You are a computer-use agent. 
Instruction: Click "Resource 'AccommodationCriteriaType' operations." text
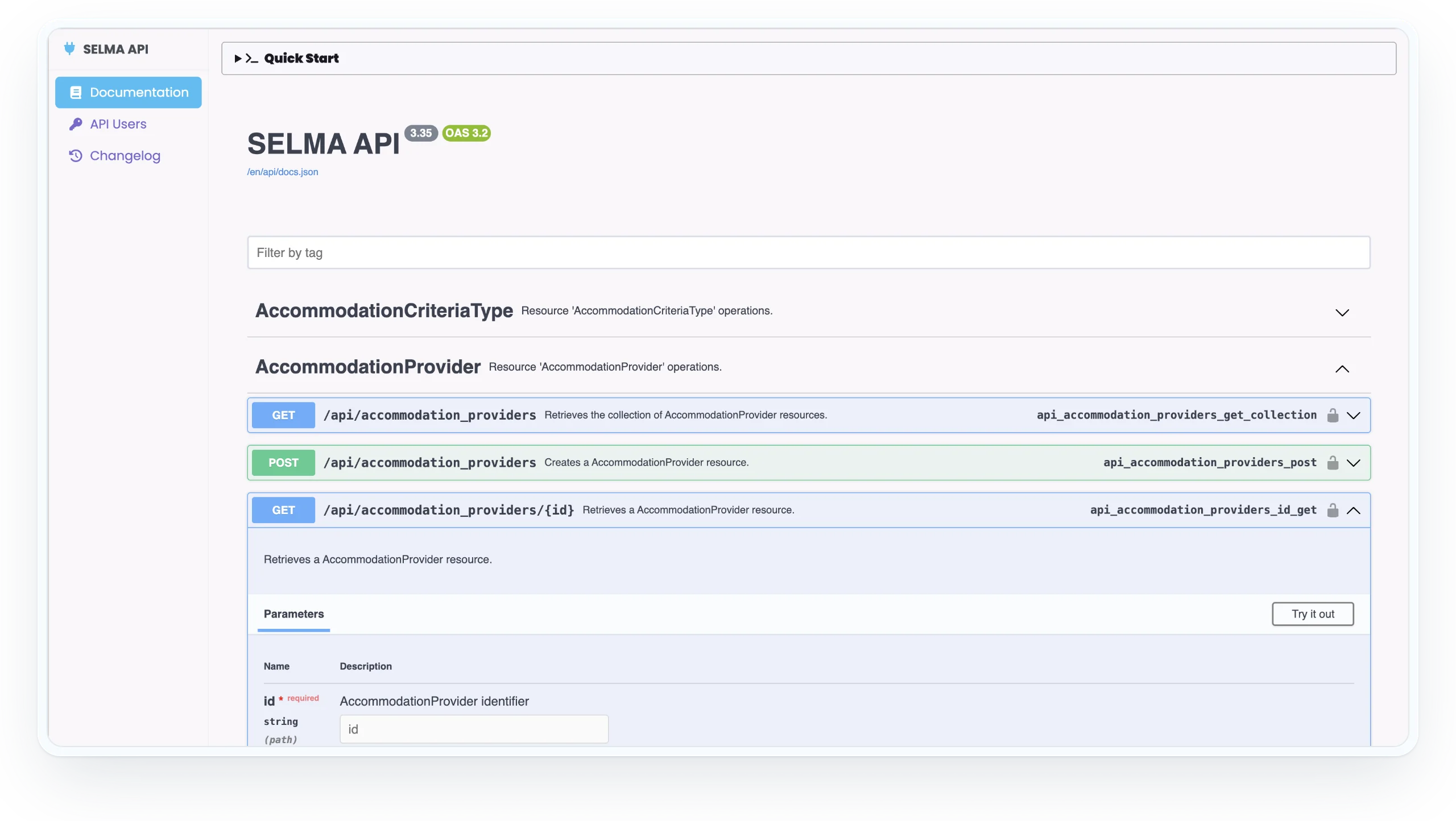[x=647, y=311]
